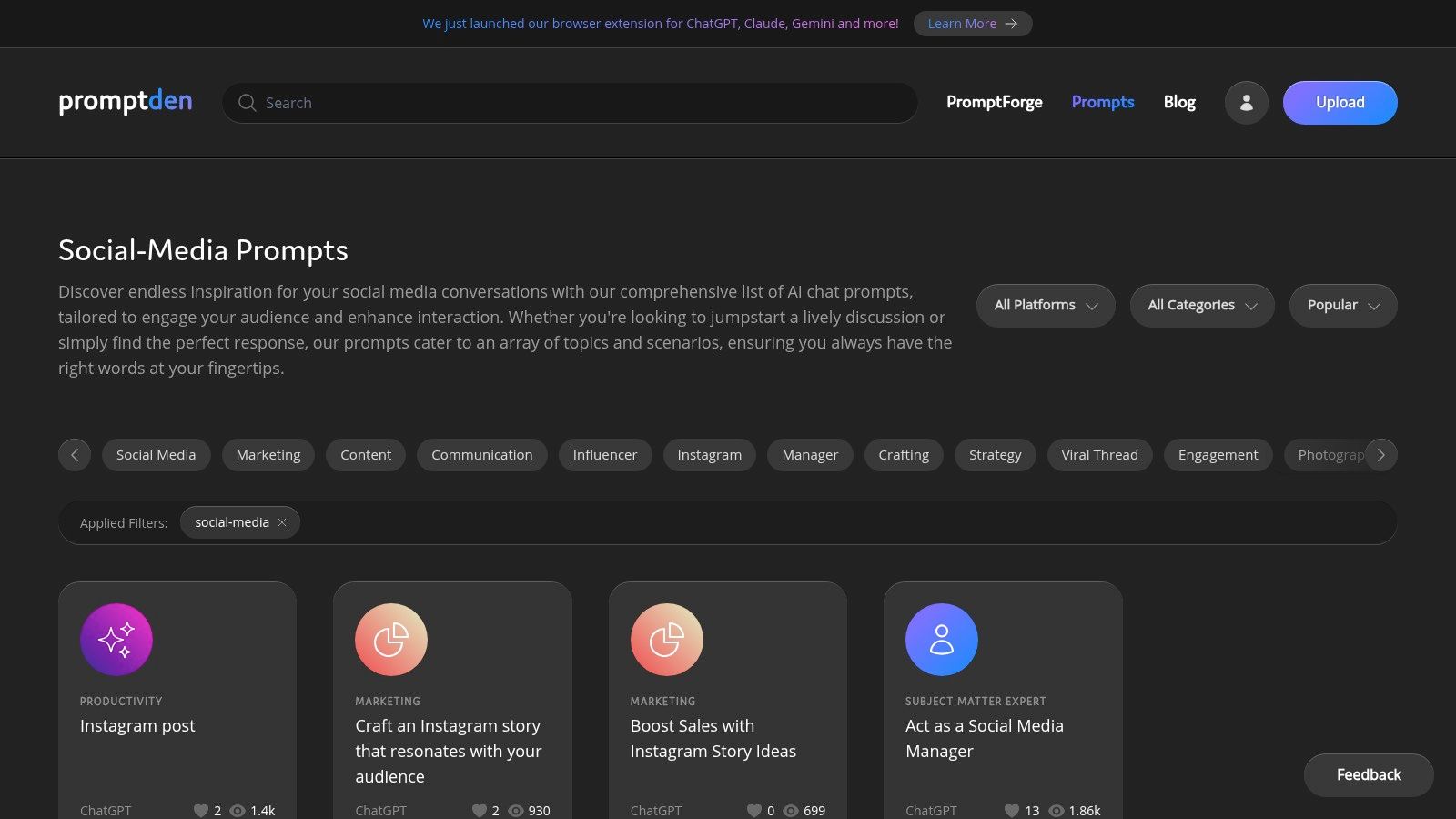
Task: Open the All Platforms dropdown
Action: click(1045, 306)
